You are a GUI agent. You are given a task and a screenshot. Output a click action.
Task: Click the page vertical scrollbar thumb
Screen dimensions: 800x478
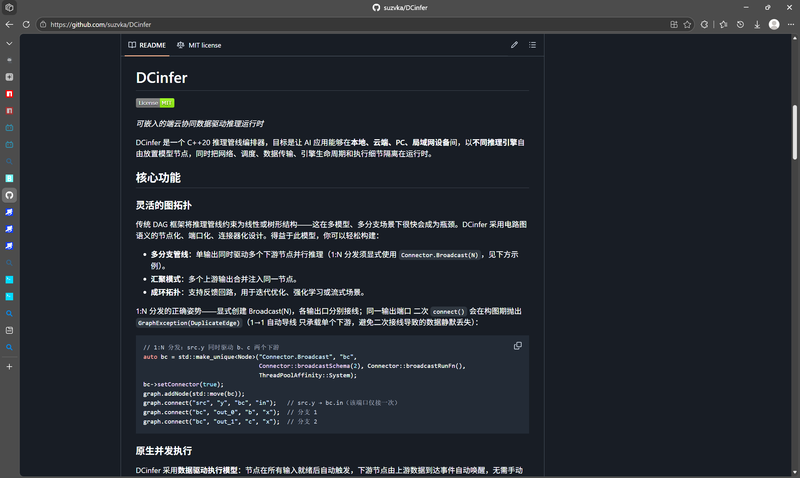(794, 133)
